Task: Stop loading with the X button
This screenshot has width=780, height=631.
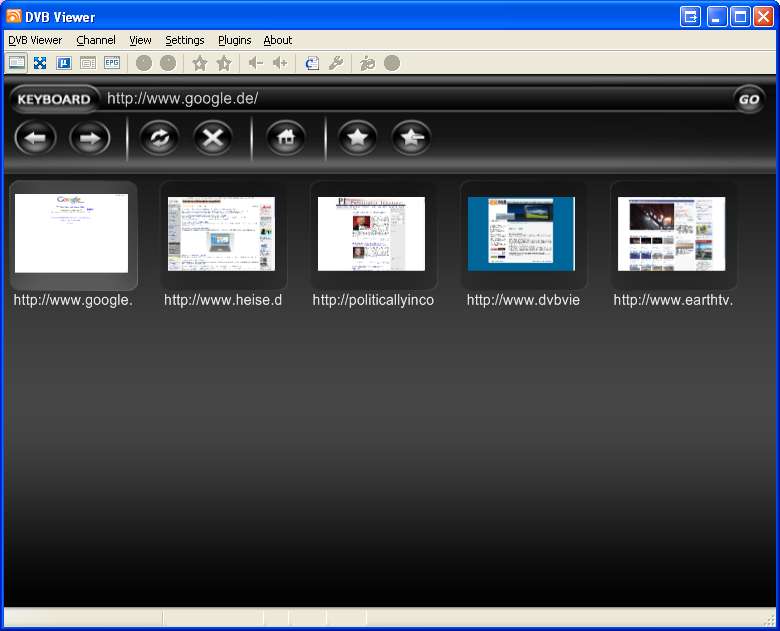Action: click(212, 138)
